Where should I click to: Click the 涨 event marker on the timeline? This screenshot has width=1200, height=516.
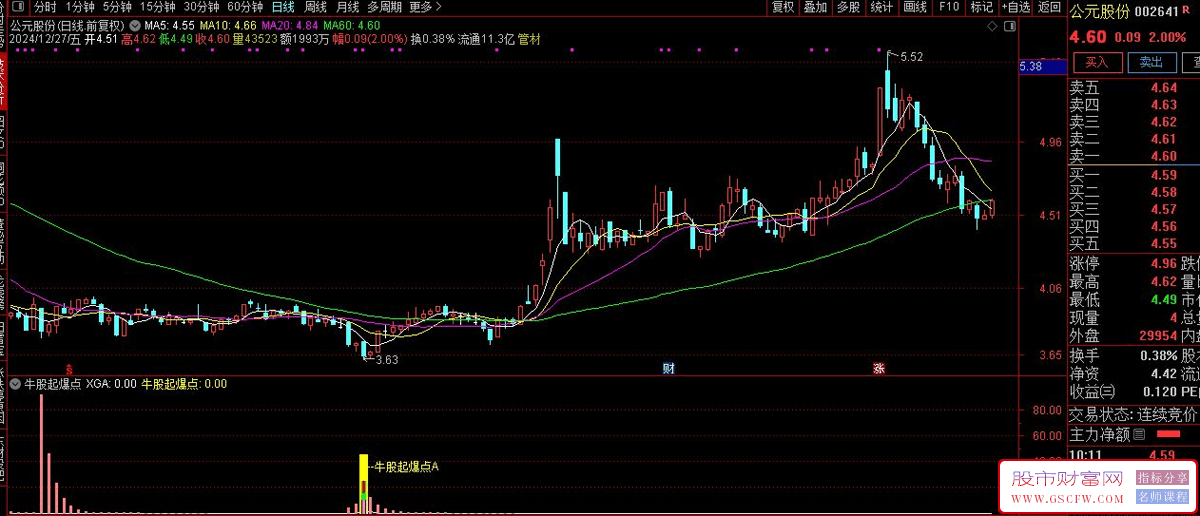point(879,368)
